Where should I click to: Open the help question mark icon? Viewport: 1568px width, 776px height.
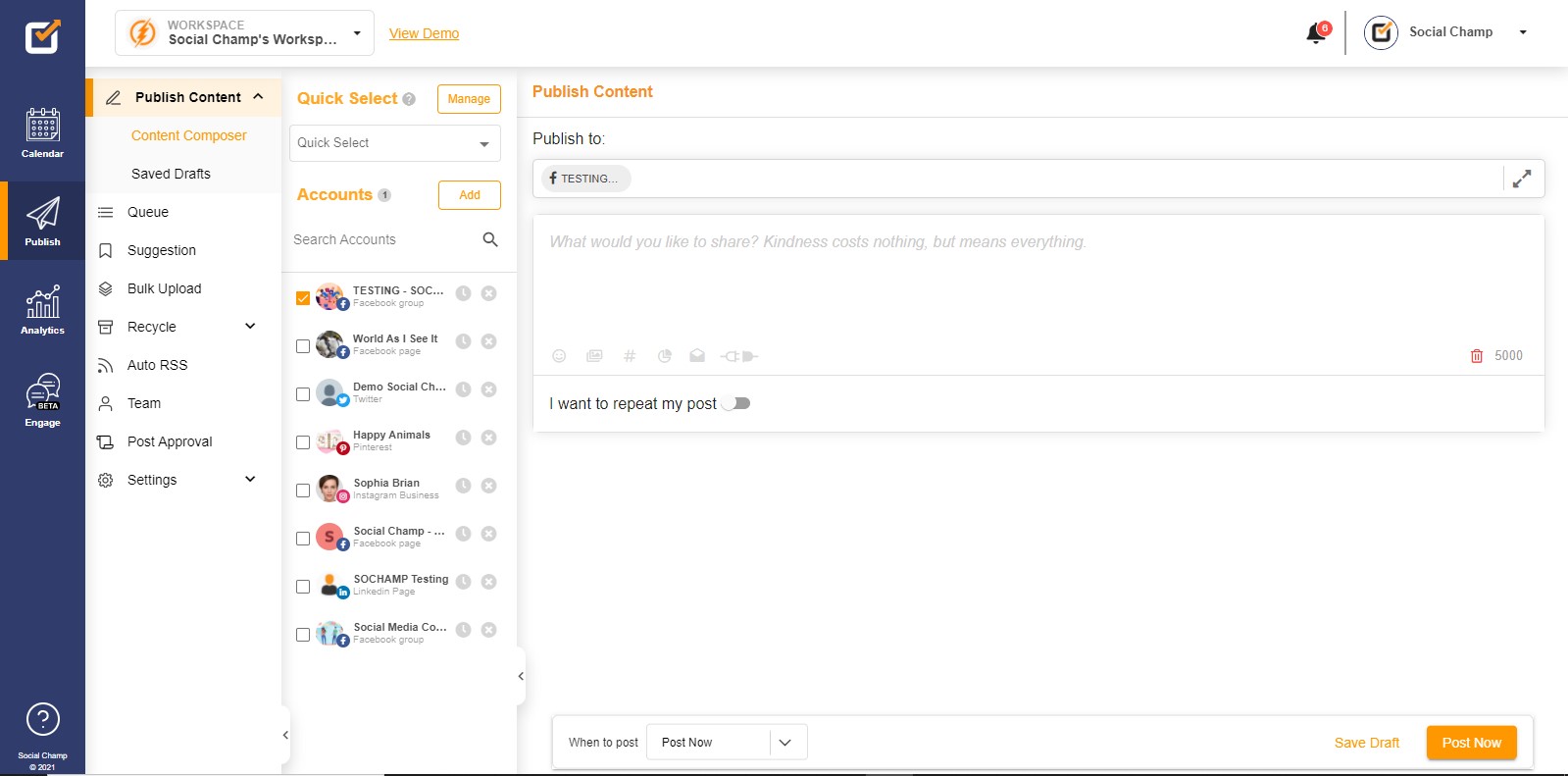pyautogui.click(x=42, y=719)
